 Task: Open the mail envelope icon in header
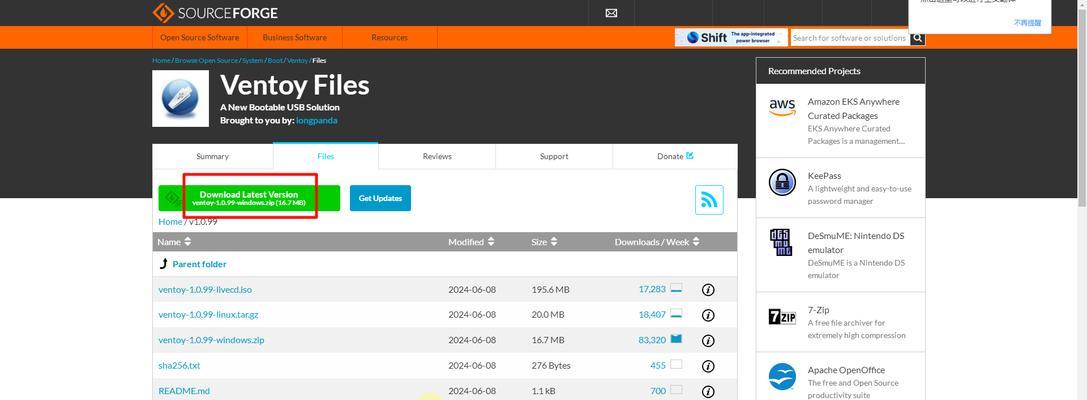pyautogui.click(x=611, y=12)
